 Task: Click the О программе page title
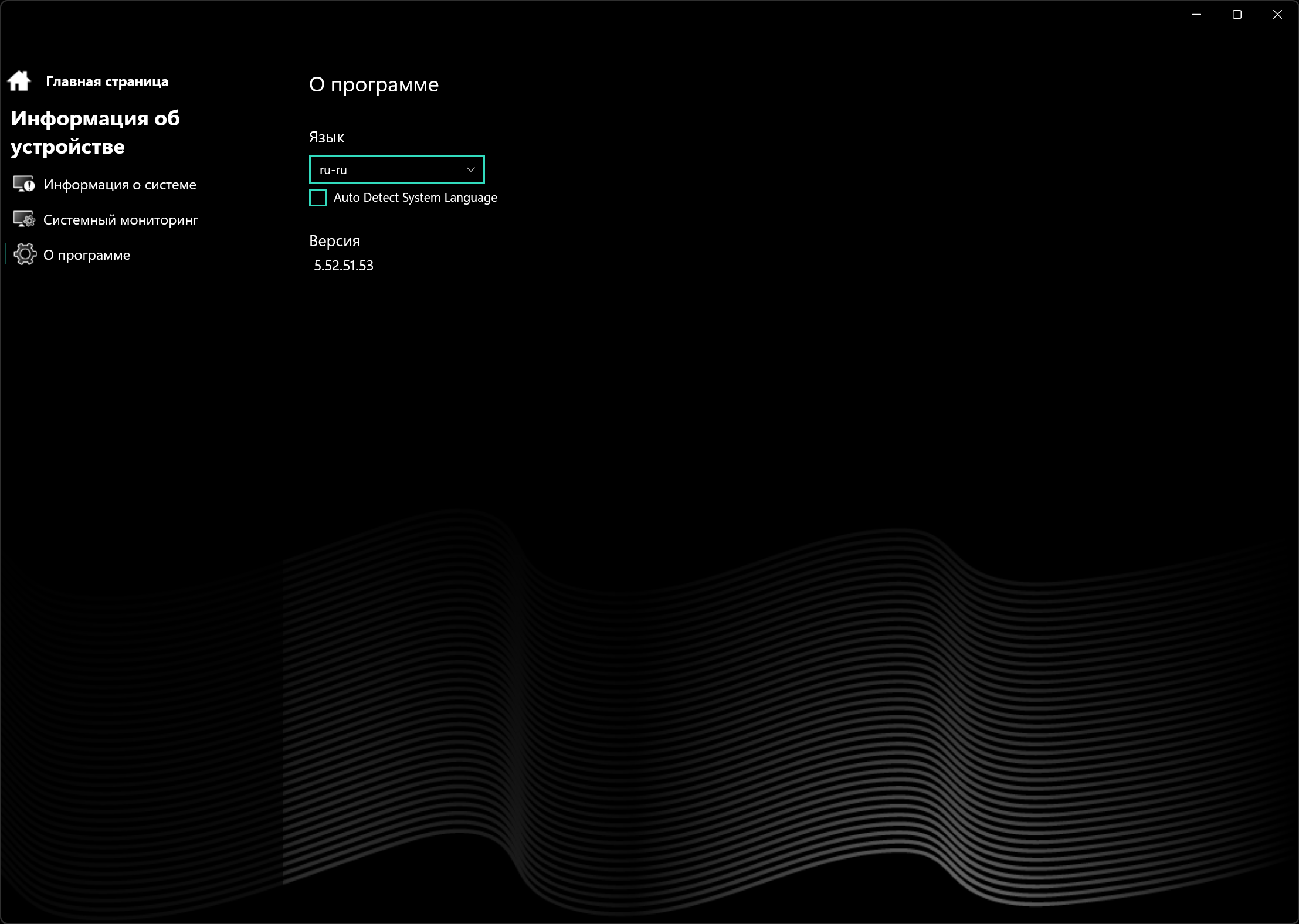pos(374,84)
